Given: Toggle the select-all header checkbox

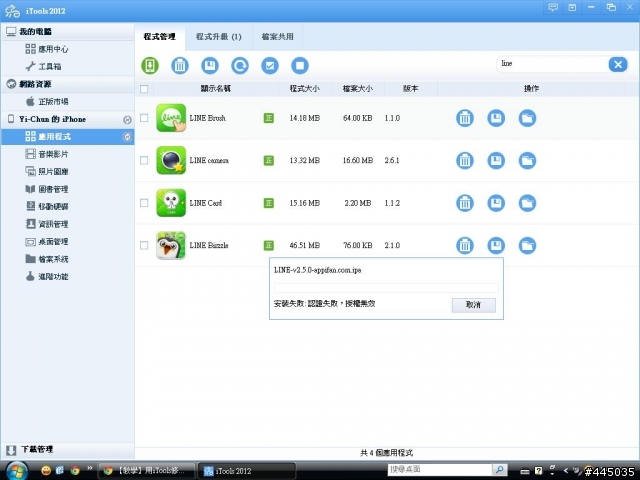Looking at the screenshot, I should click(144, 89).
